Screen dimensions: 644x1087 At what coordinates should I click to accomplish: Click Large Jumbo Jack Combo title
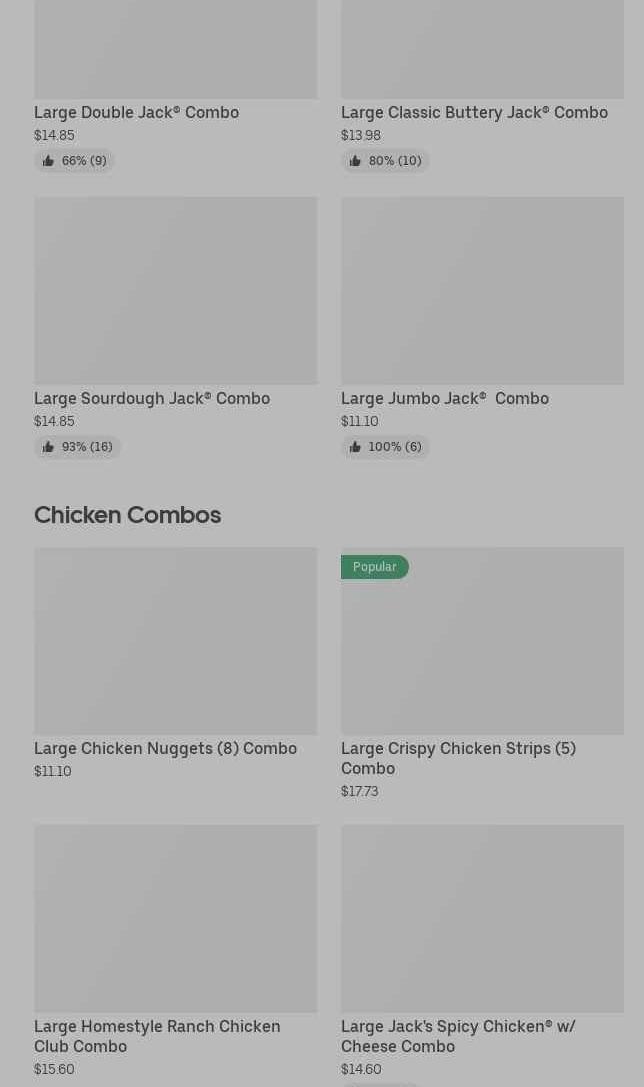pos(445,398)
